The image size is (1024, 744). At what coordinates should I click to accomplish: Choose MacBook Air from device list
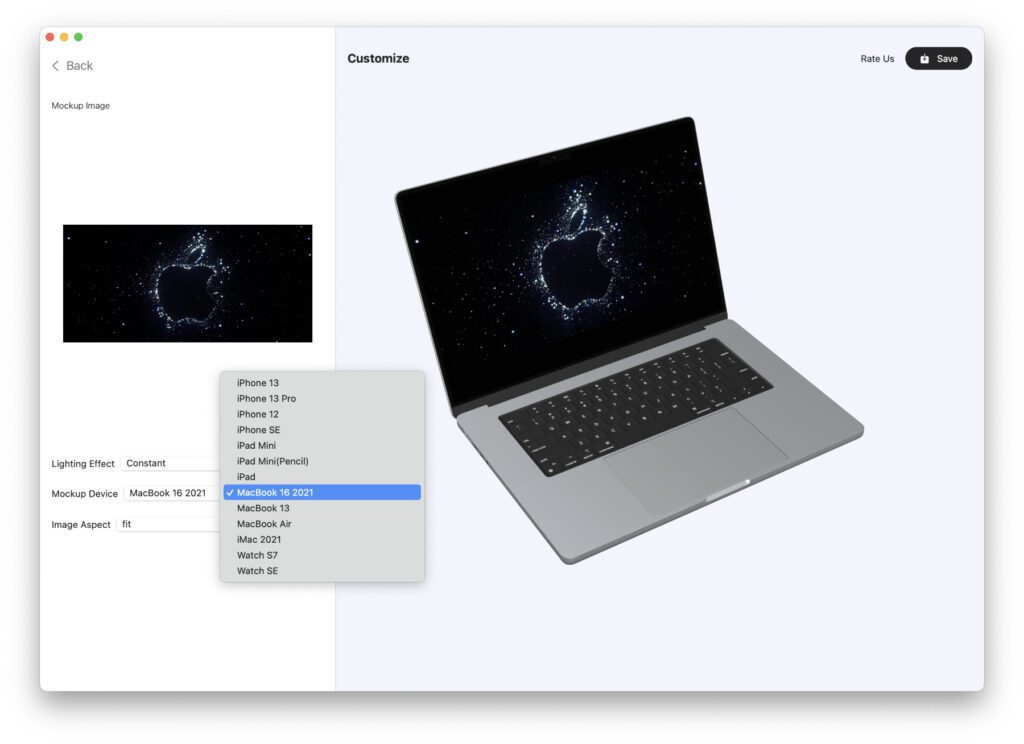(264, 524)
